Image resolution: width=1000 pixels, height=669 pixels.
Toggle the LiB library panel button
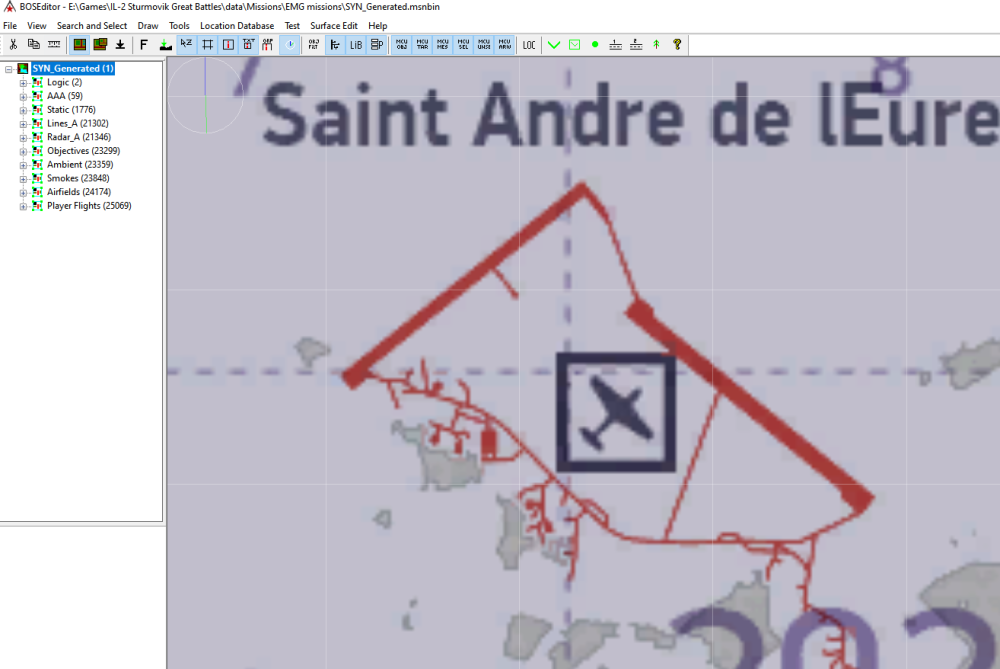356,45
